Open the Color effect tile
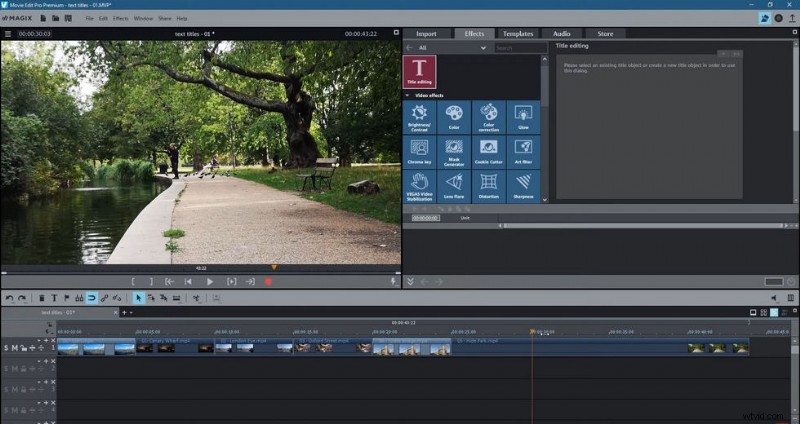 (454, 117)
